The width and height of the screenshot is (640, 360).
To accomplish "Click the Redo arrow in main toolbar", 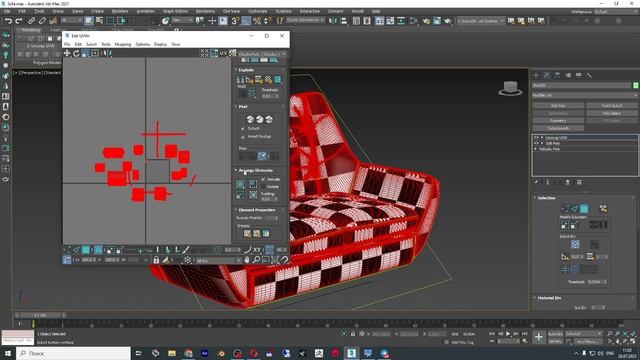I will click(x=19, y=20).
